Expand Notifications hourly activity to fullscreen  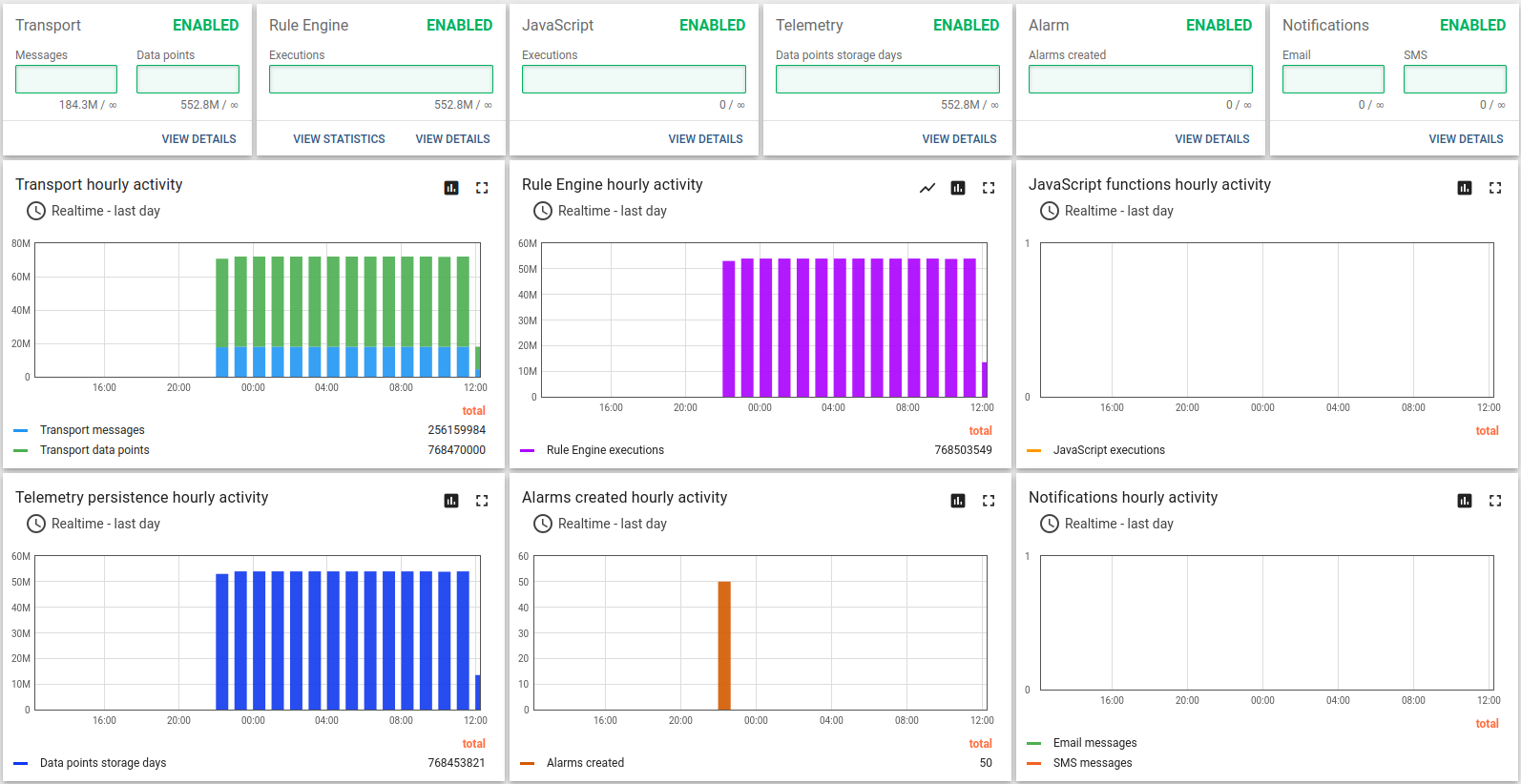click(x=1495, y=501)
